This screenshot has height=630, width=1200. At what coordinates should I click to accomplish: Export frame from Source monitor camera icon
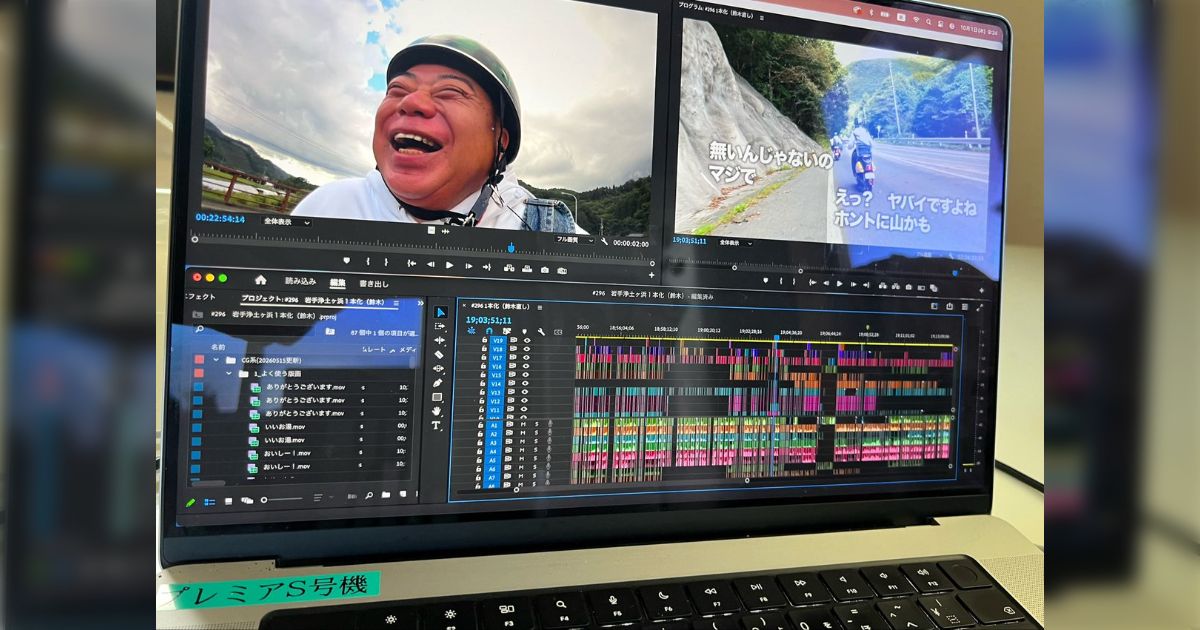(x=544, y=270)
